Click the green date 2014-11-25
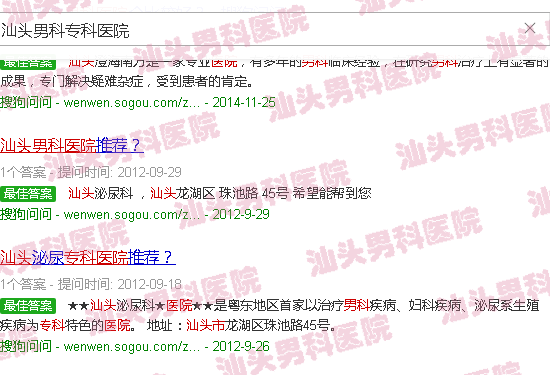The width and height of the screenshot is (550, 375). (244, 102)
